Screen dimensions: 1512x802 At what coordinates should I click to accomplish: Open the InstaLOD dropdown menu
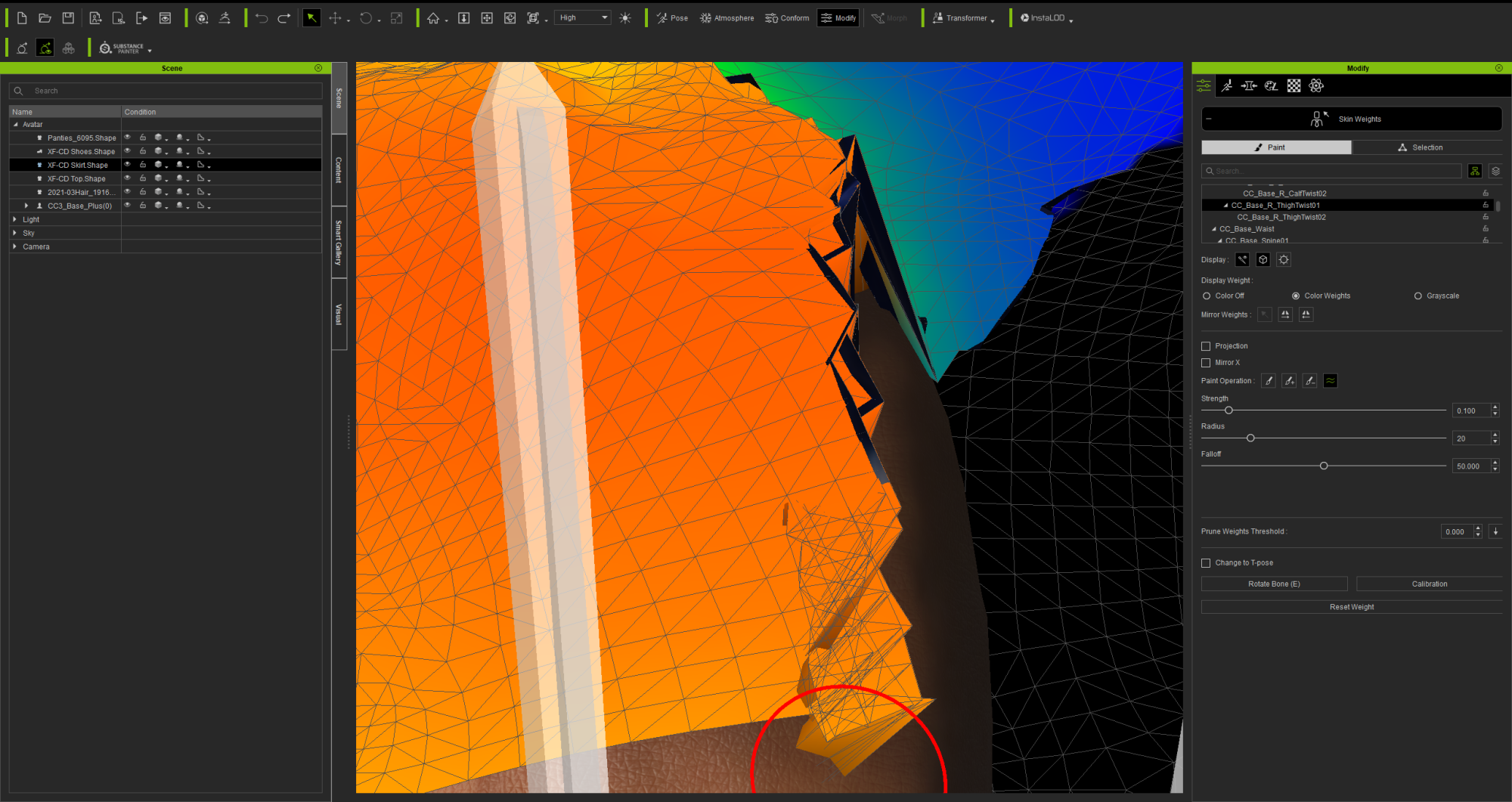(x=1047, y=18)
